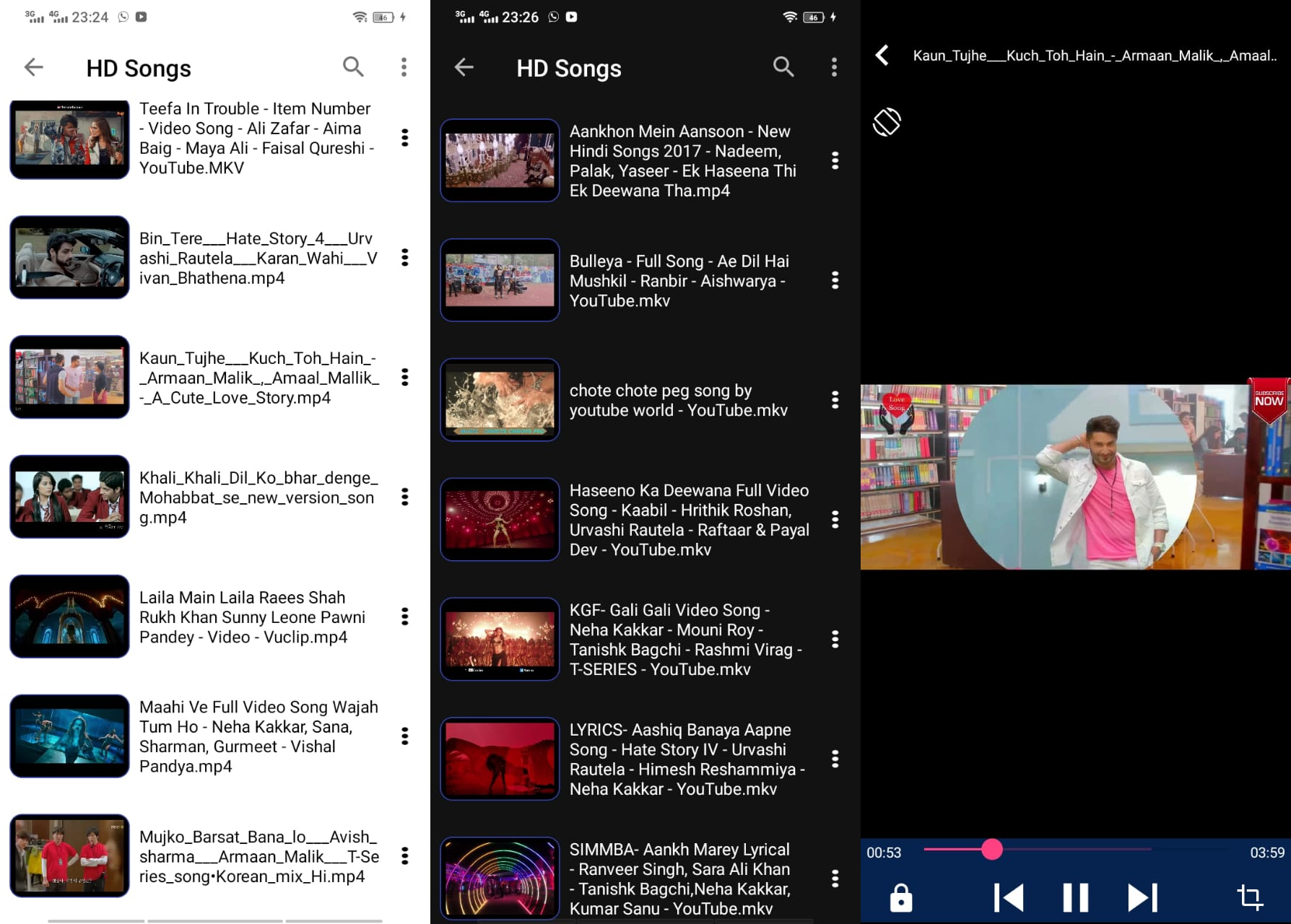1291x924 pixels.
Task: Open options for SIMMBA Aankh Marey video
Action: point(835,879)
